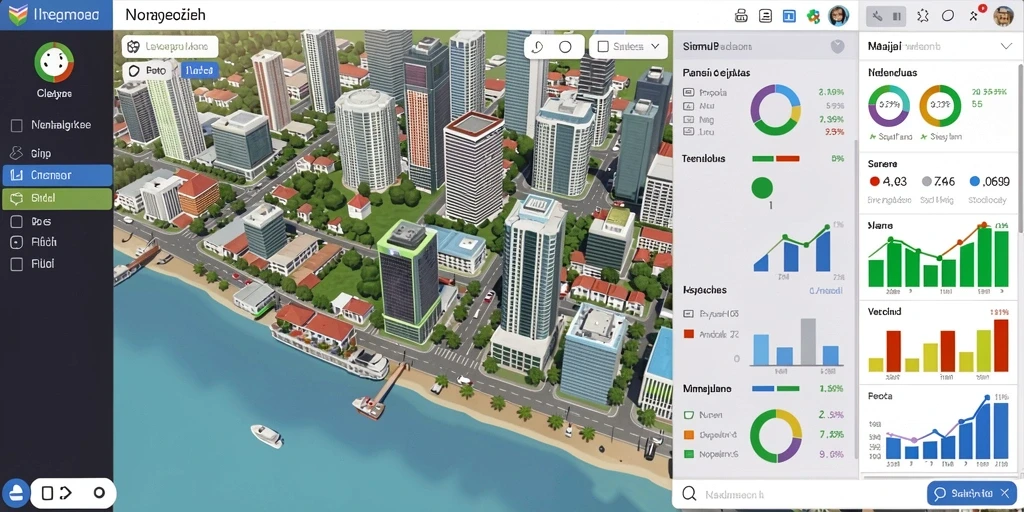Select the Cnemeor item in the sidebar
Screen dimensions: 1024x512
57,175
